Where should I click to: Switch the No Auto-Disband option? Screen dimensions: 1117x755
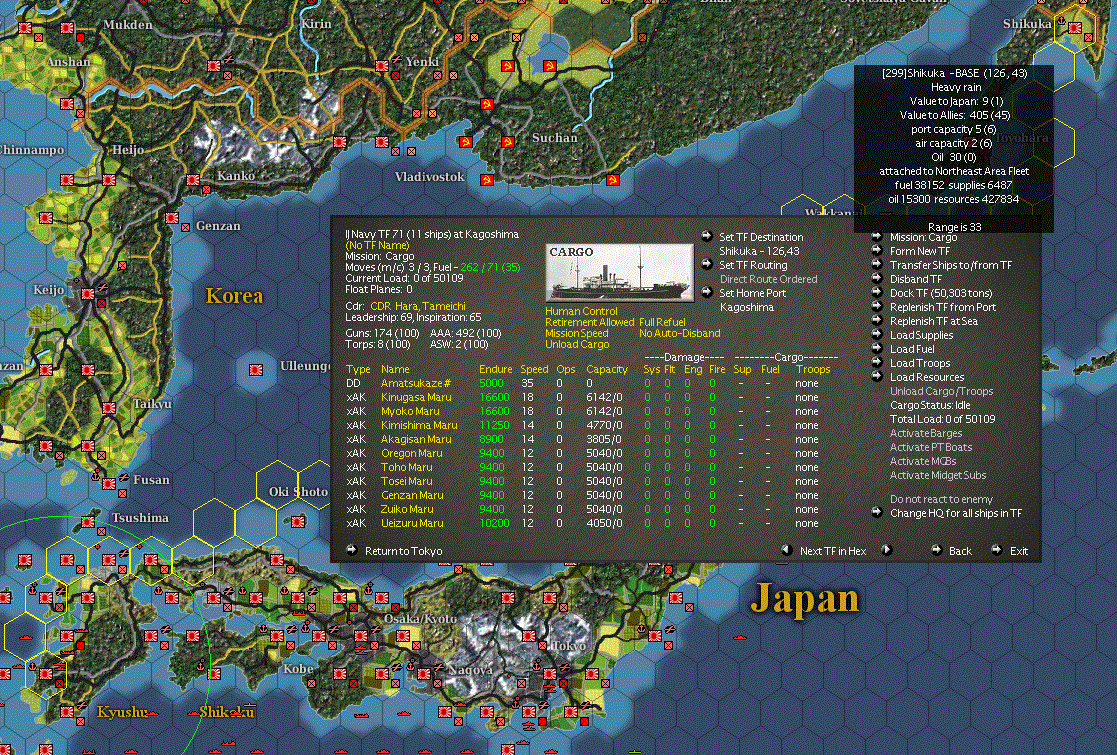point(680,333)
